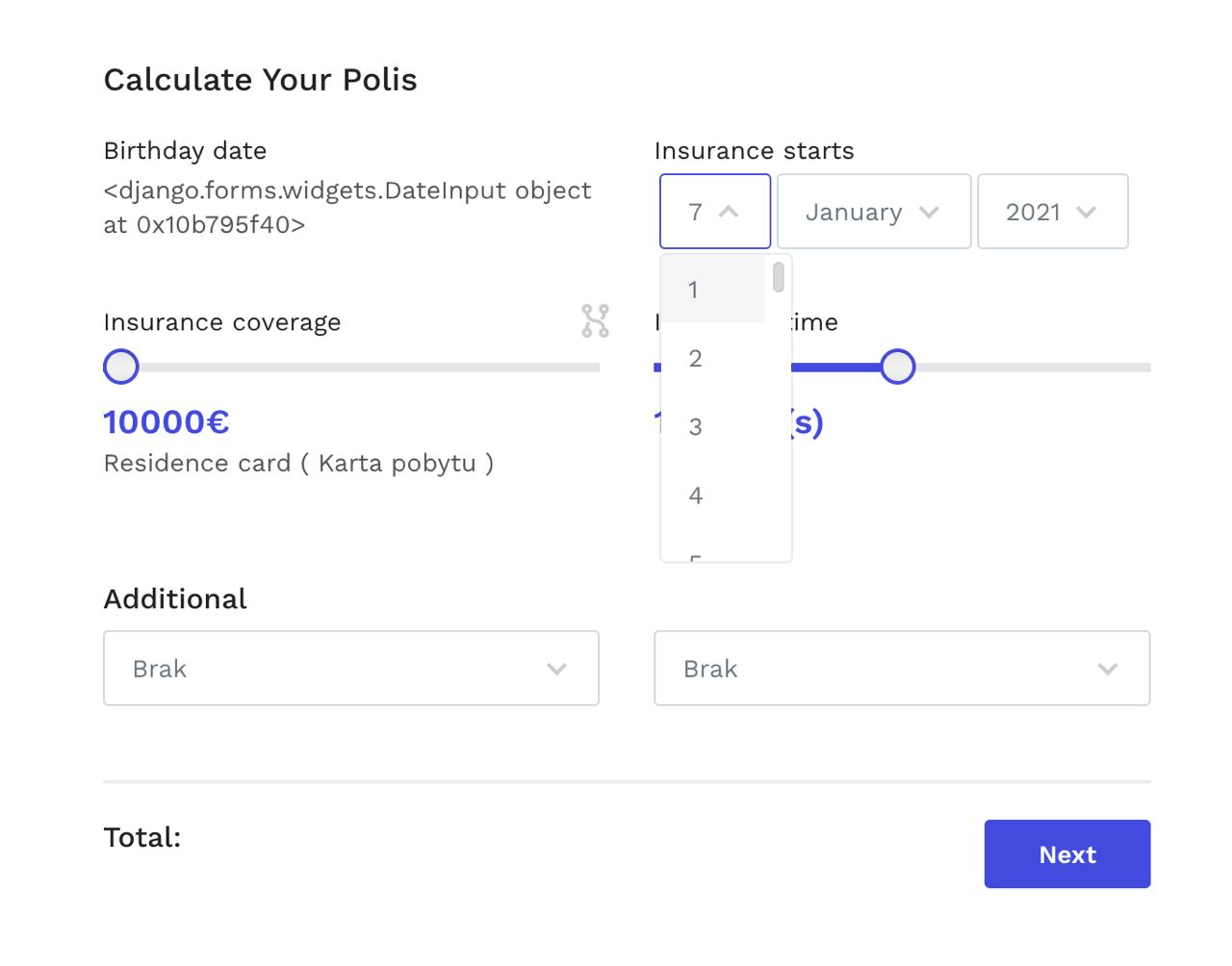Expand the left Brak additional dropdown
Image resolution: width=1232 pixels, height=966 pixels.
tap(351, 669)
